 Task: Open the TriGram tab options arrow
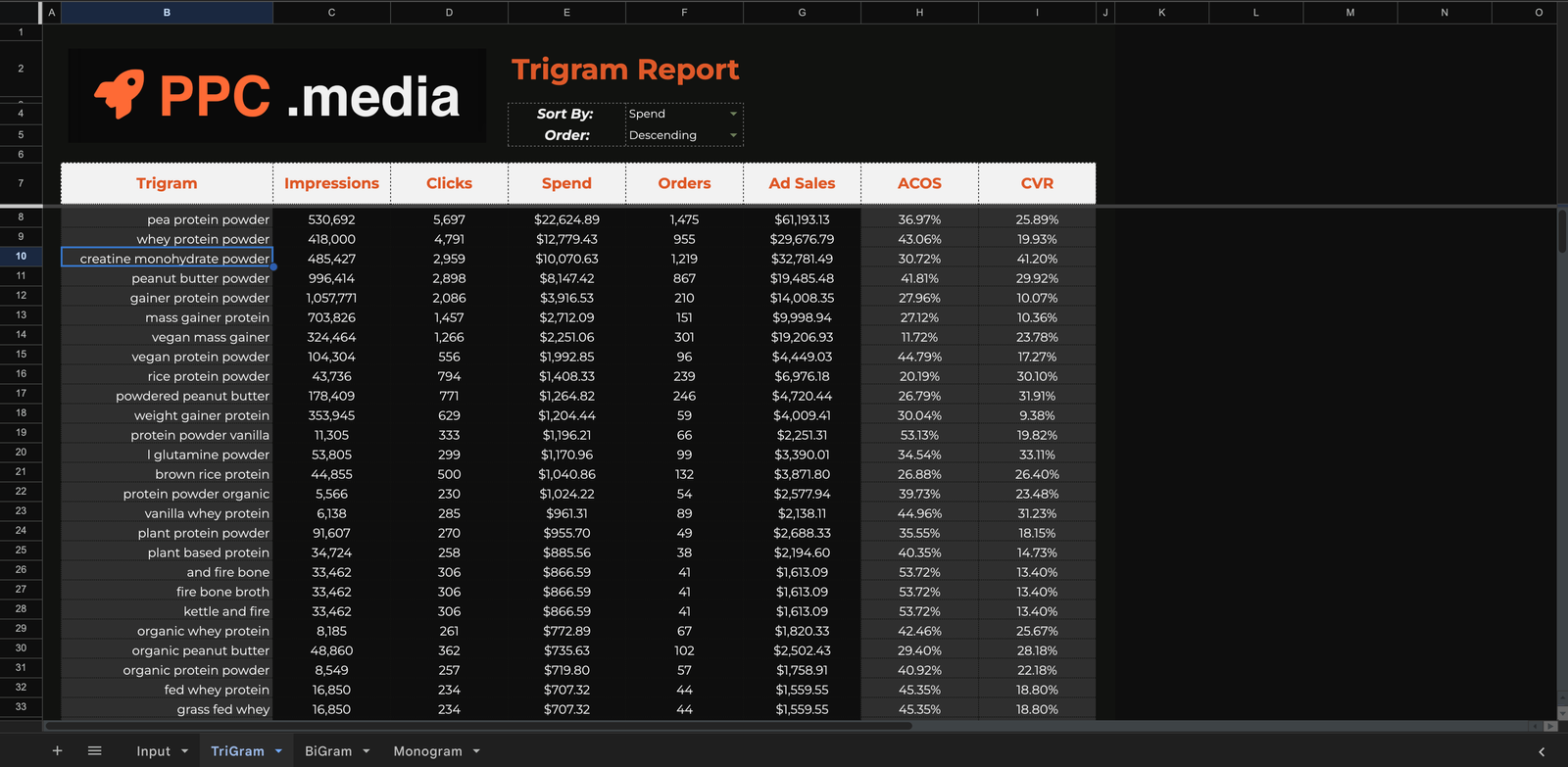pyautogui.click(x=278, y=751)
